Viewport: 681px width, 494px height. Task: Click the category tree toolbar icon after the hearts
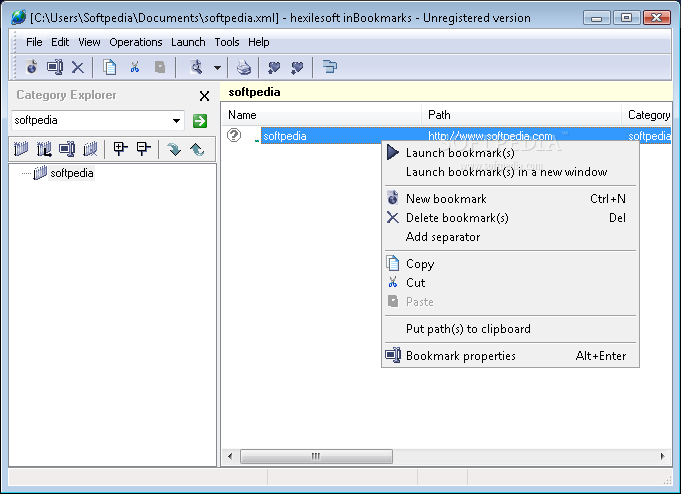click(x=330, y=67)
